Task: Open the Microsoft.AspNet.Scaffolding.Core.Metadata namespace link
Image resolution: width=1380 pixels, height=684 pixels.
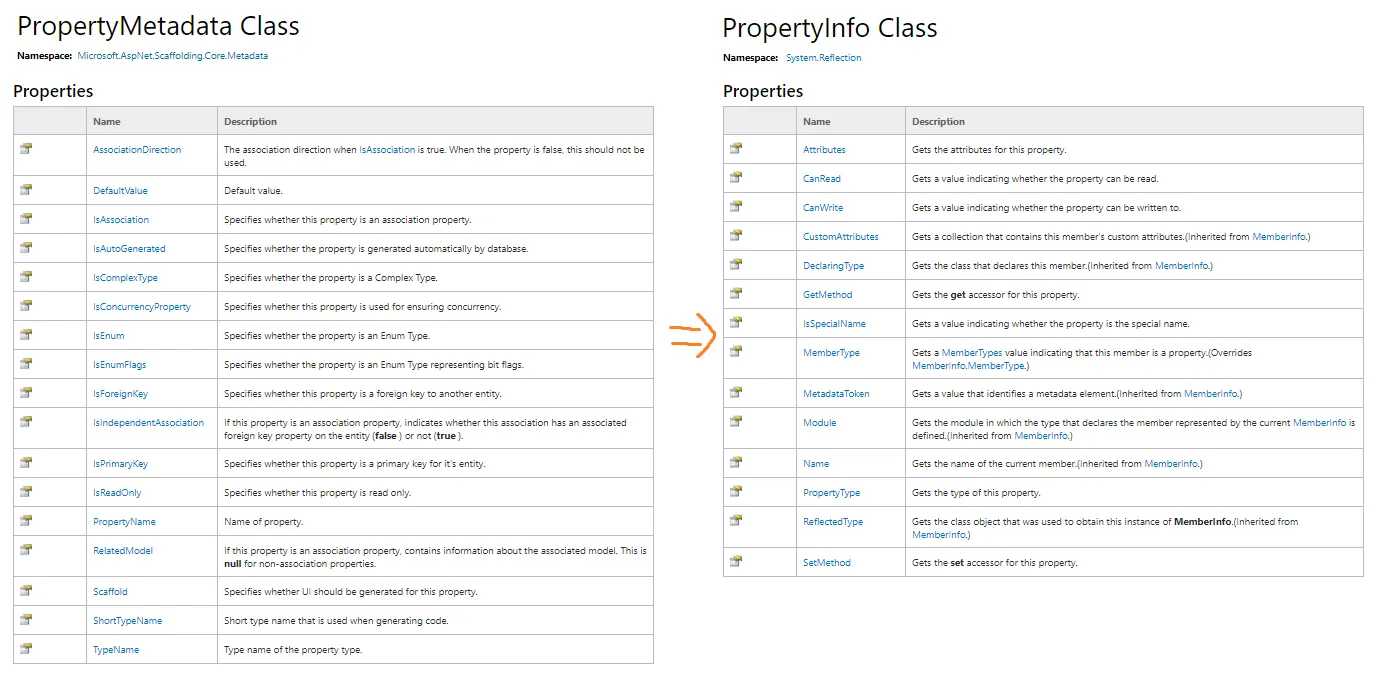Action: point(172,56)
